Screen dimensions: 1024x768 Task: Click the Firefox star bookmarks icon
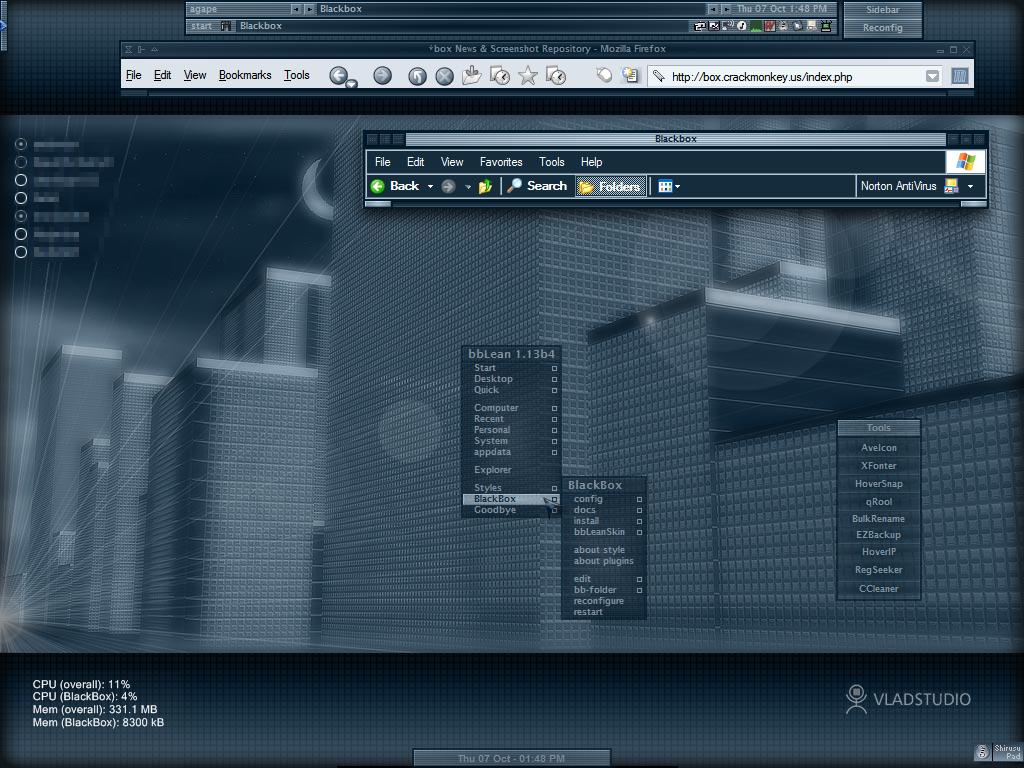pos(528,76)
